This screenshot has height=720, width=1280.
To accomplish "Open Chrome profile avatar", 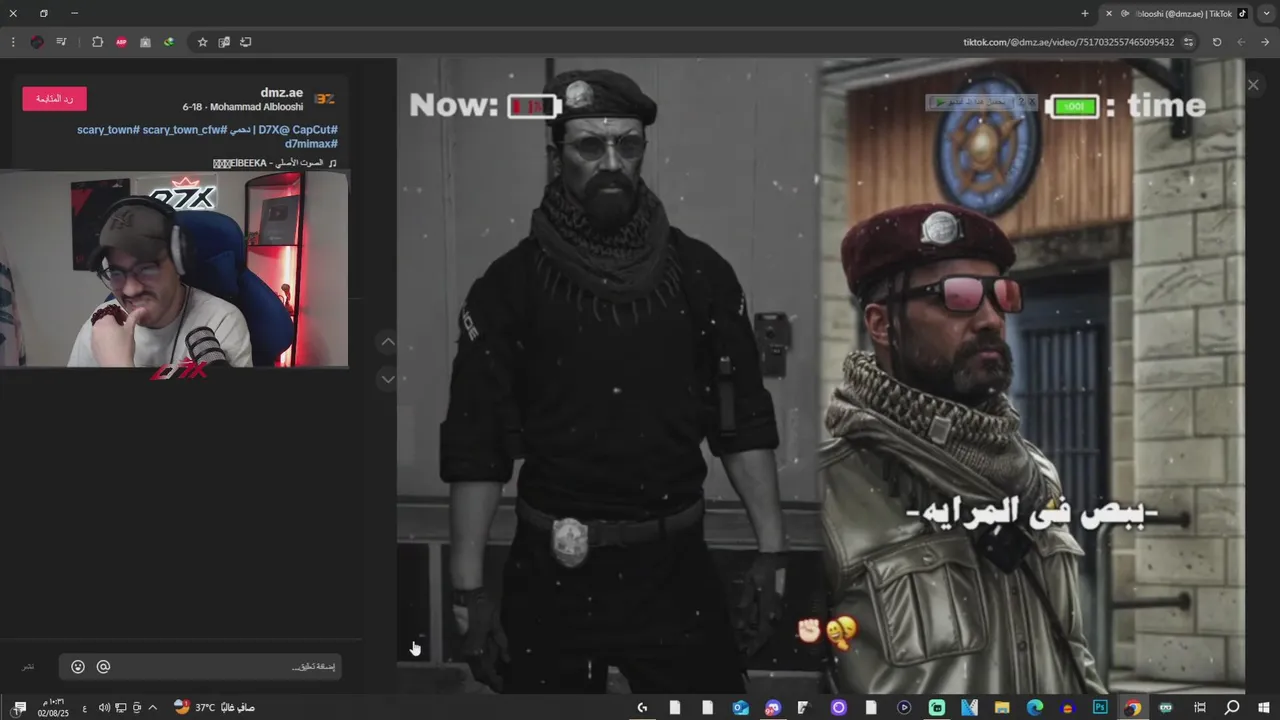I will [x=37, y=42].
